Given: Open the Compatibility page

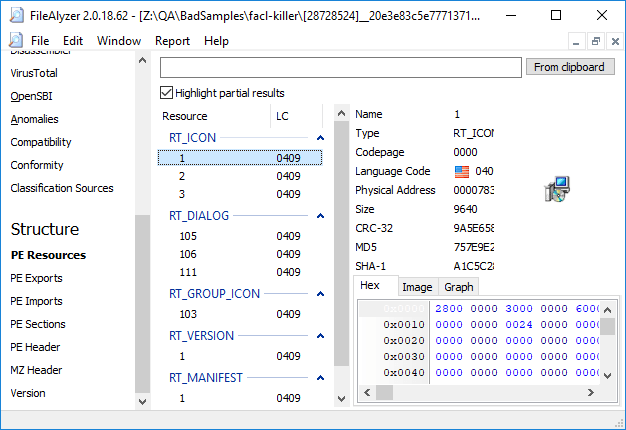Looking at the screenshot, I should [x=41, y=142].
